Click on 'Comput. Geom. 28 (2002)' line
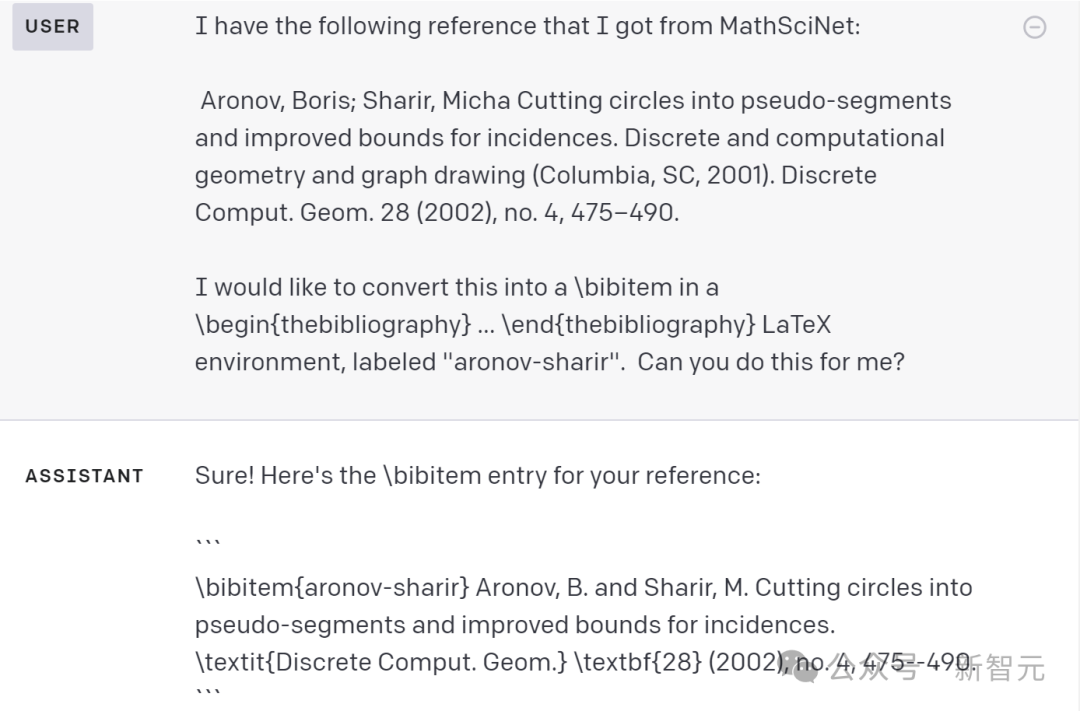This screenshot has height=711, width=1080. (x=437, y=212)
